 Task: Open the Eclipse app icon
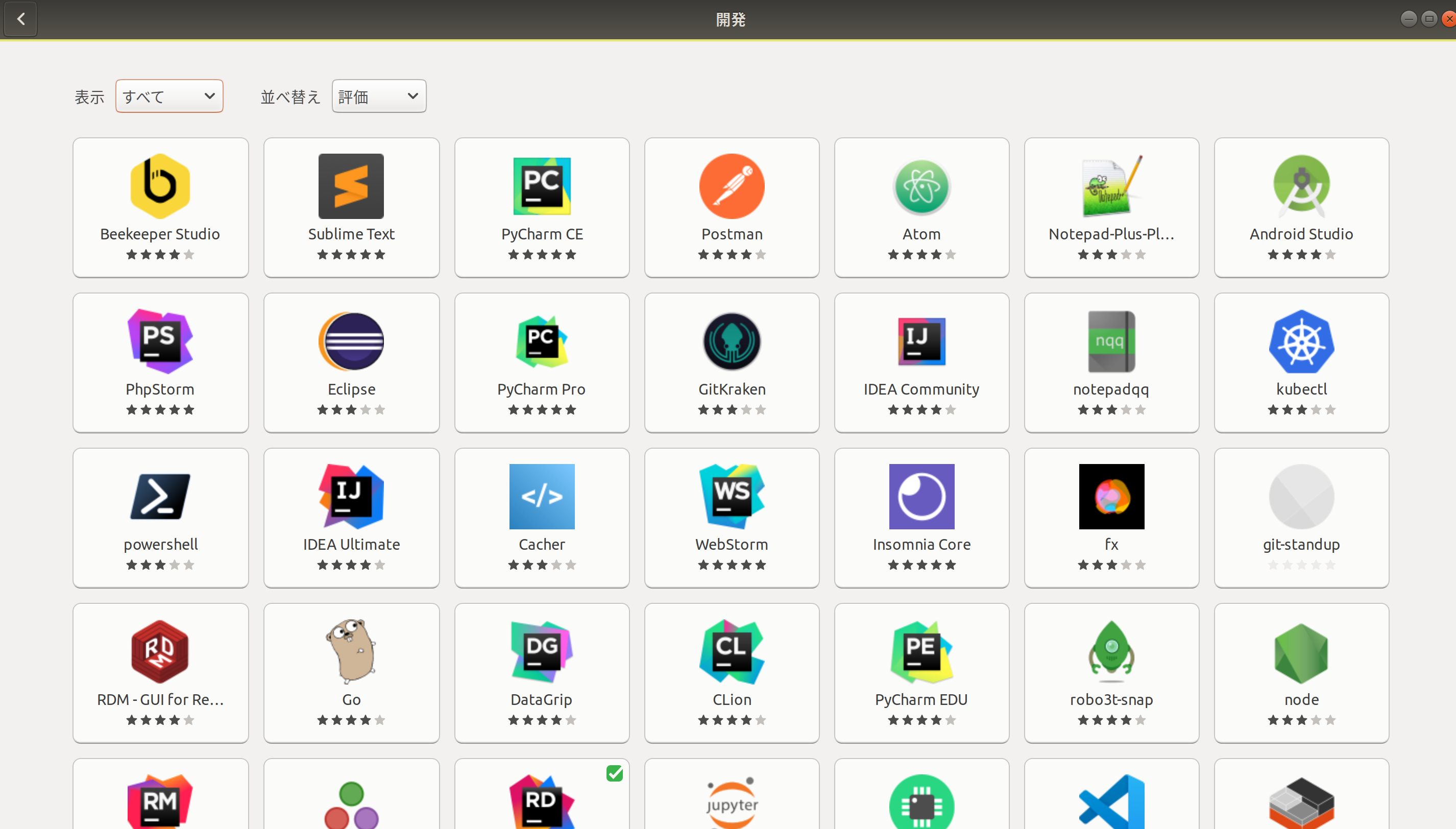point(351,341)
